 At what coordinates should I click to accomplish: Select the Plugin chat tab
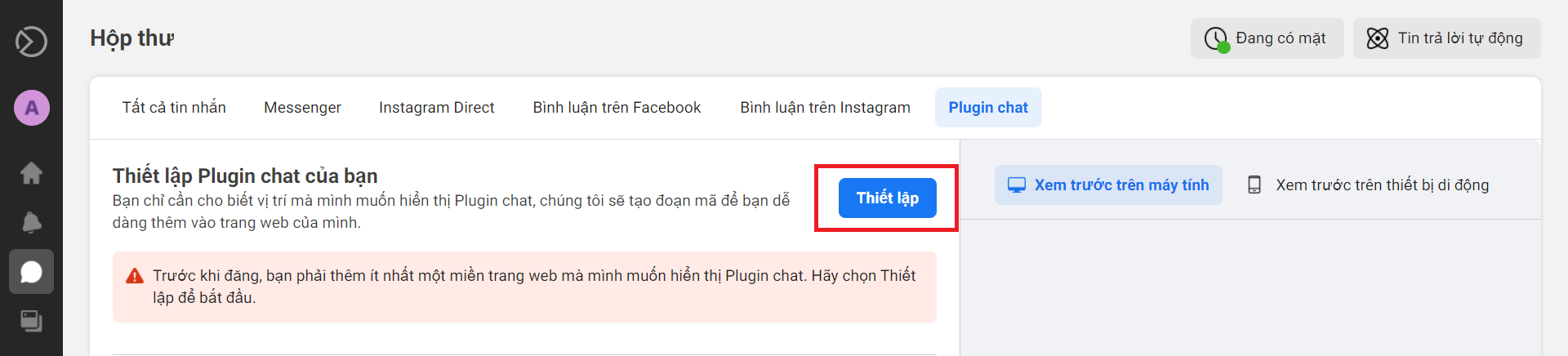pos(988,108)
